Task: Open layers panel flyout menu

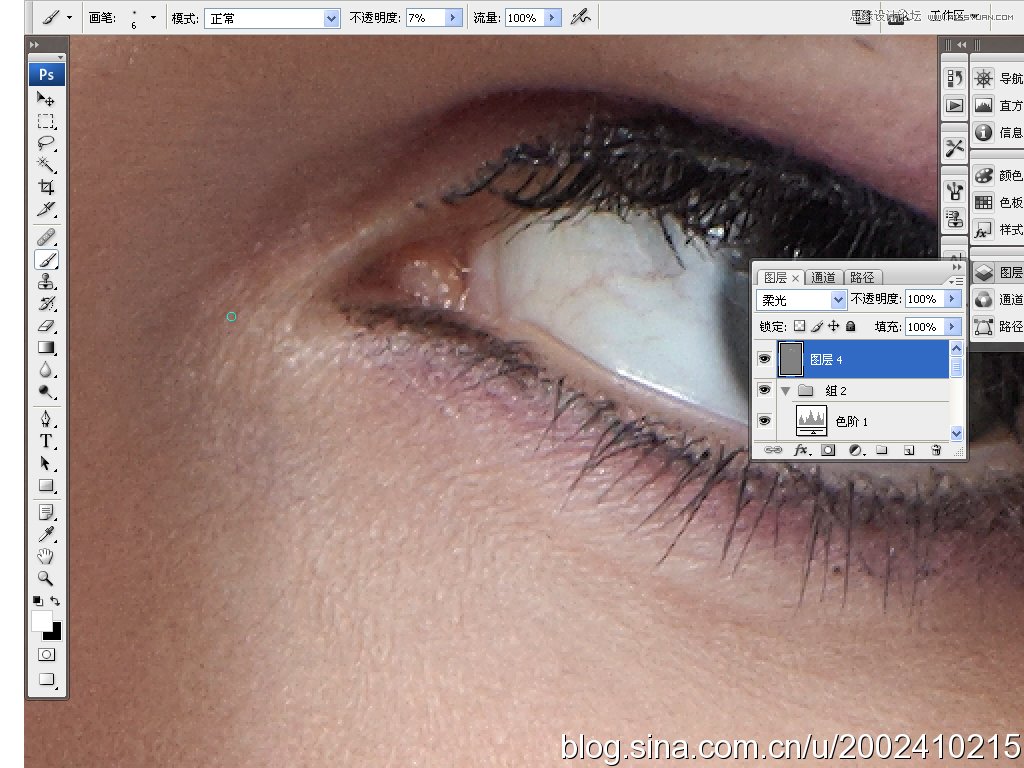Action: click(x=956, y=280)
